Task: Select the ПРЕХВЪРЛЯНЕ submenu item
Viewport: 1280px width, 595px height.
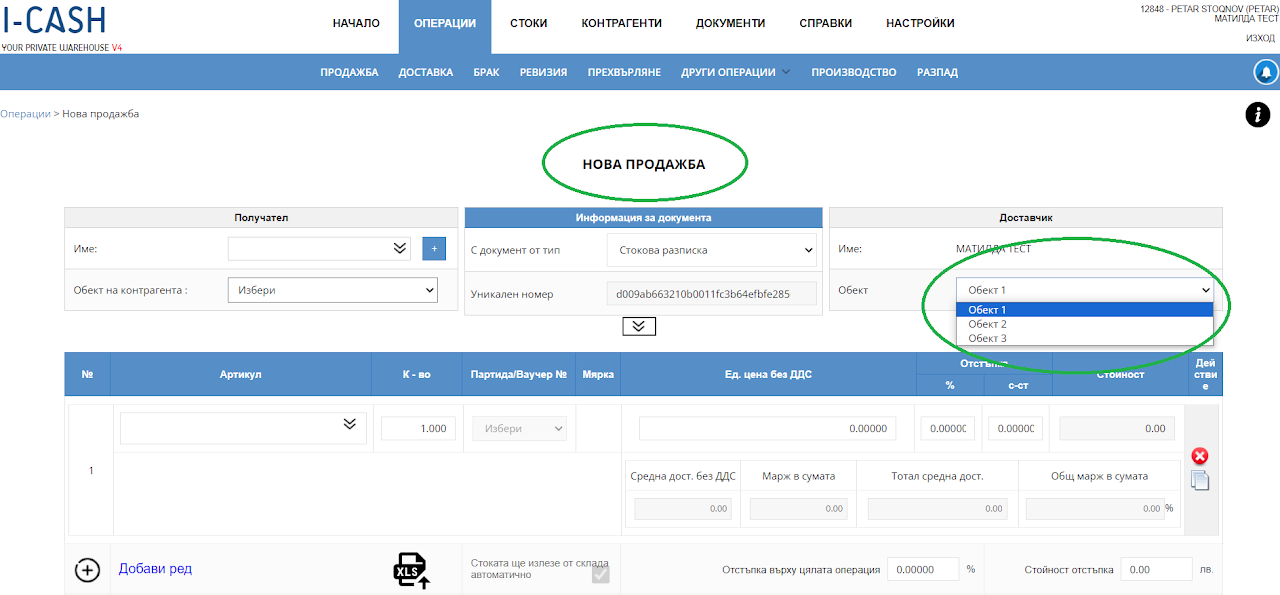Action: pos(624,72)
